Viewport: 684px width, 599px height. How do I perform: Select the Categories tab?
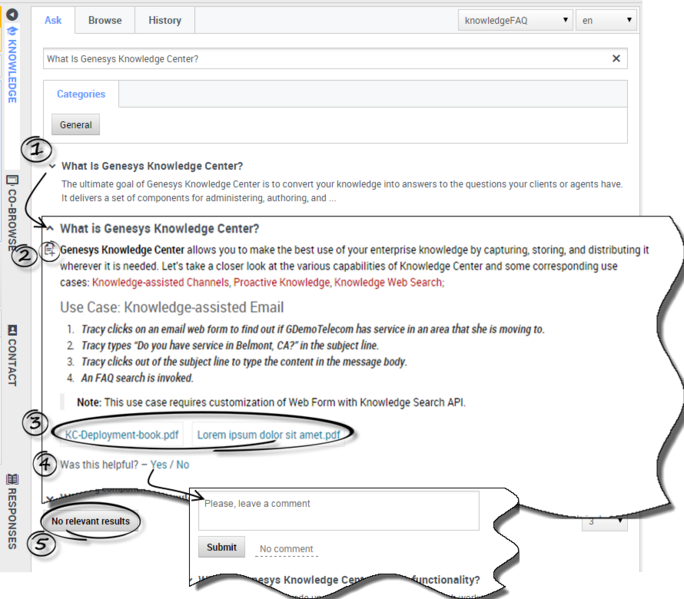click(x=81, y=94)
